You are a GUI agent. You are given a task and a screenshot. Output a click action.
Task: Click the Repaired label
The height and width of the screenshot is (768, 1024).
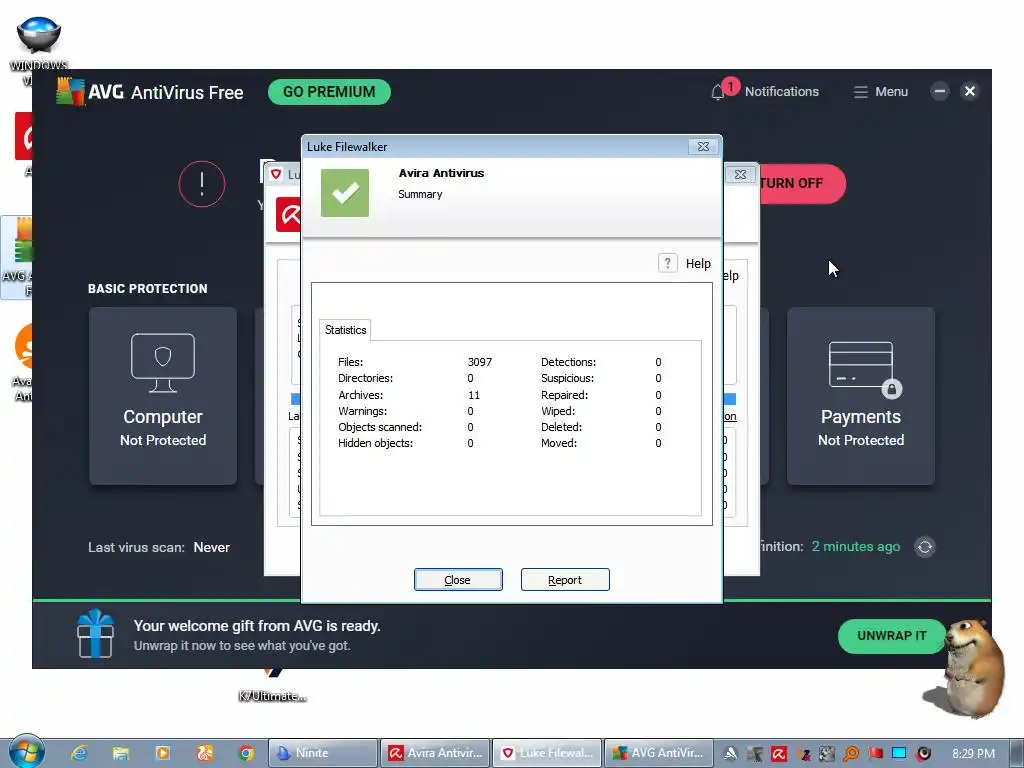point(564,395)
